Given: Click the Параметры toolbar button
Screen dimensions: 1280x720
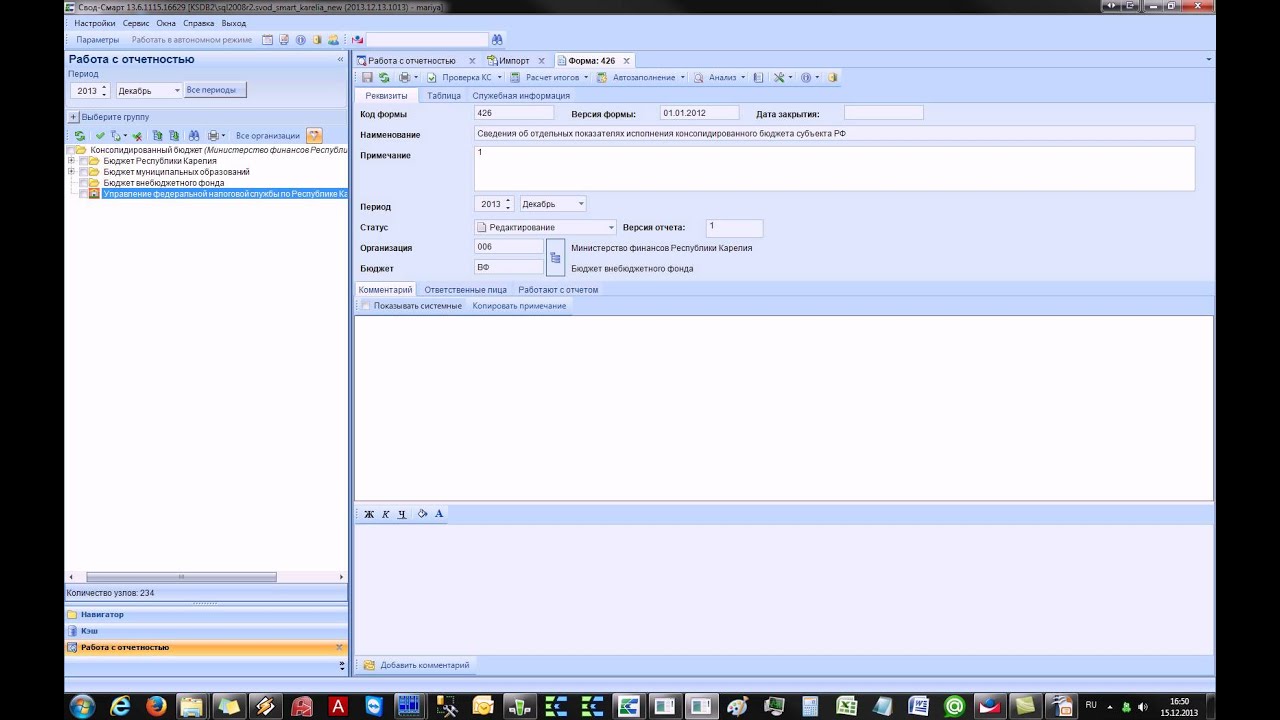Looking at the screenshot, I should point(97,40).
